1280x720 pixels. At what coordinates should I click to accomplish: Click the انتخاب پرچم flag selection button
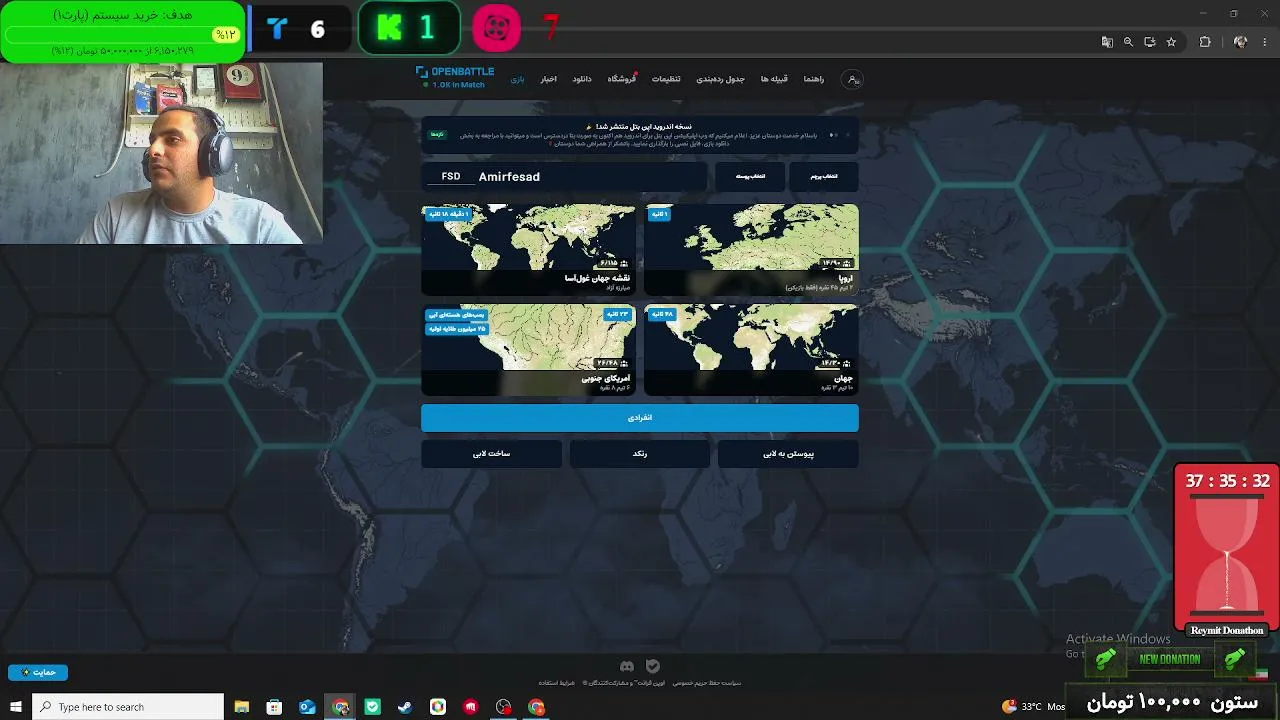click(824, 177)
